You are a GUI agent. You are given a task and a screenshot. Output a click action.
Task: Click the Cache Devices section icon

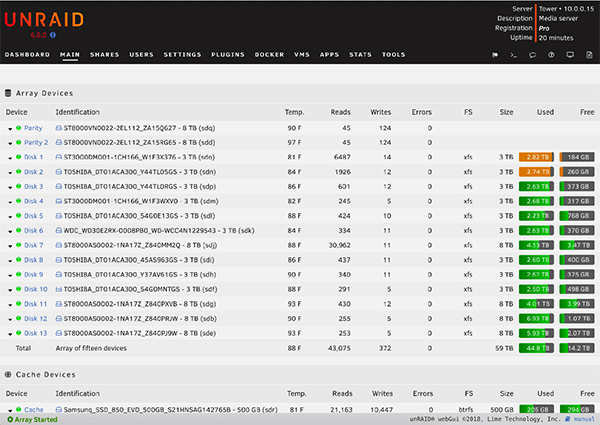point(8,375)
